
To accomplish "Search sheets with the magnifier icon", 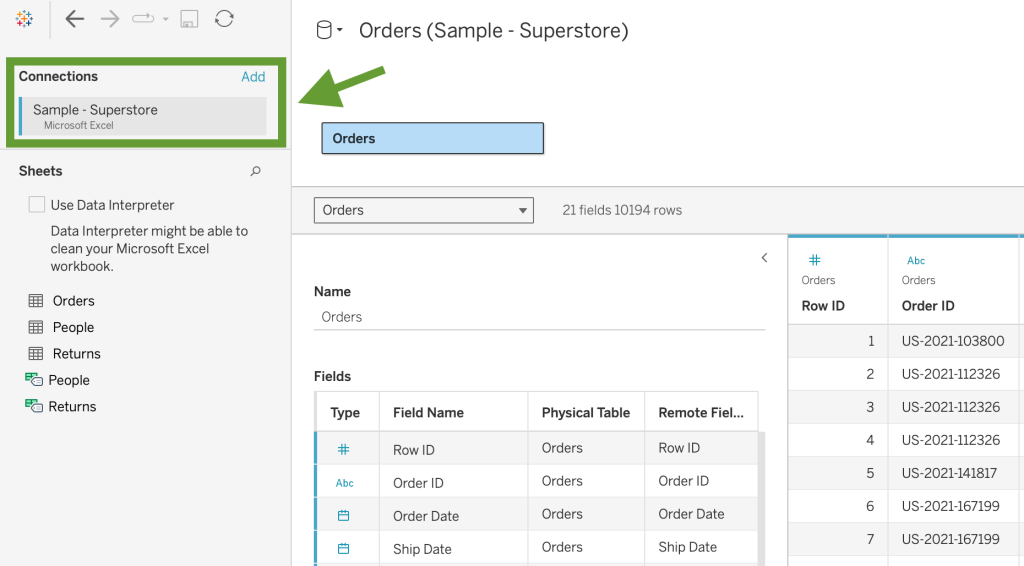I will point(255,171).
